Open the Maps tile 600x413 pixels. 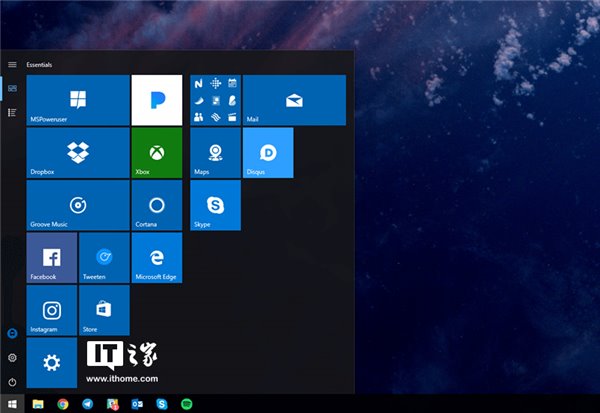tap(215, 153)
